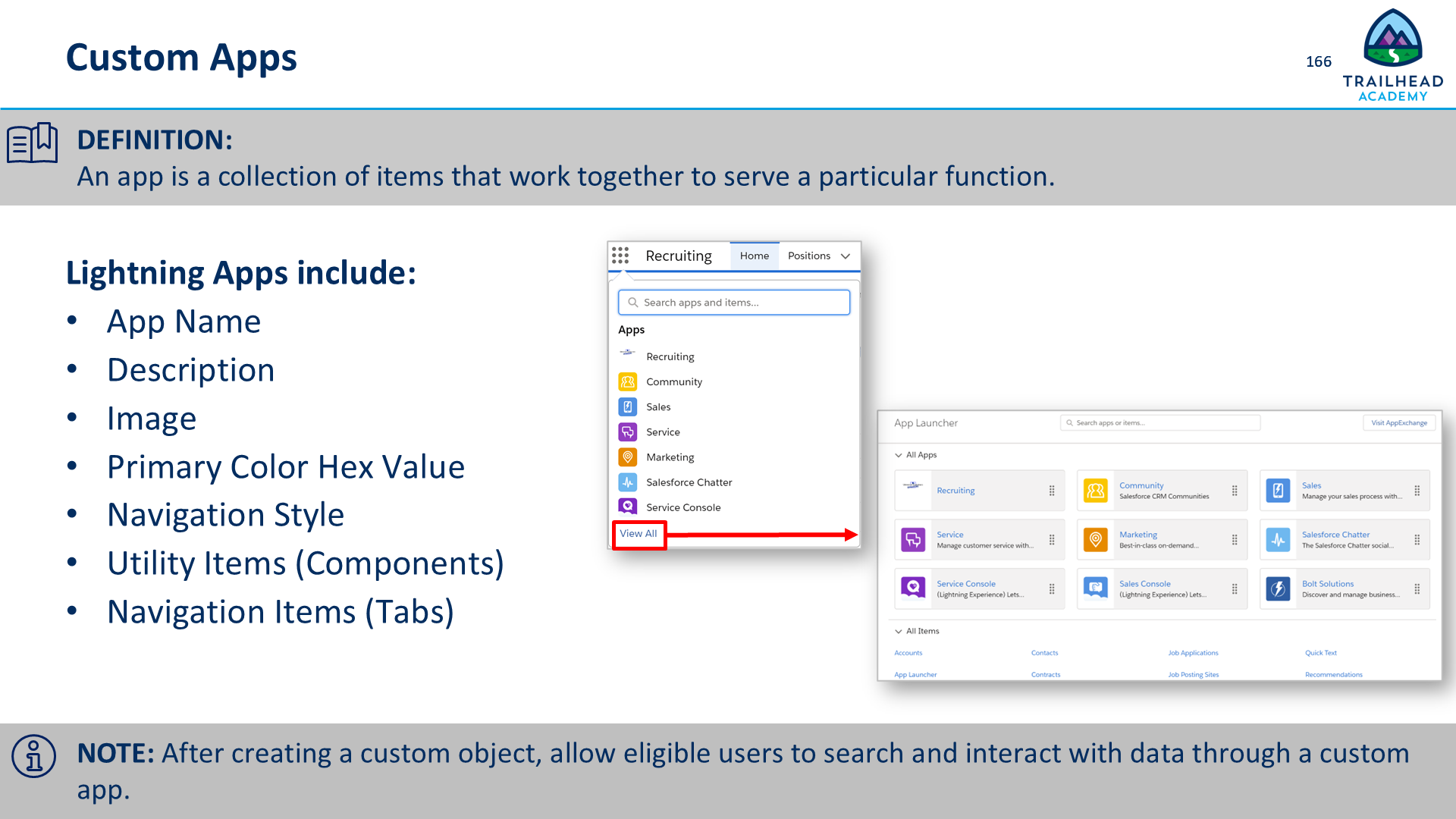Click drag handle on Service tile
The image size is (1456, 819).
pos(1052,540)
